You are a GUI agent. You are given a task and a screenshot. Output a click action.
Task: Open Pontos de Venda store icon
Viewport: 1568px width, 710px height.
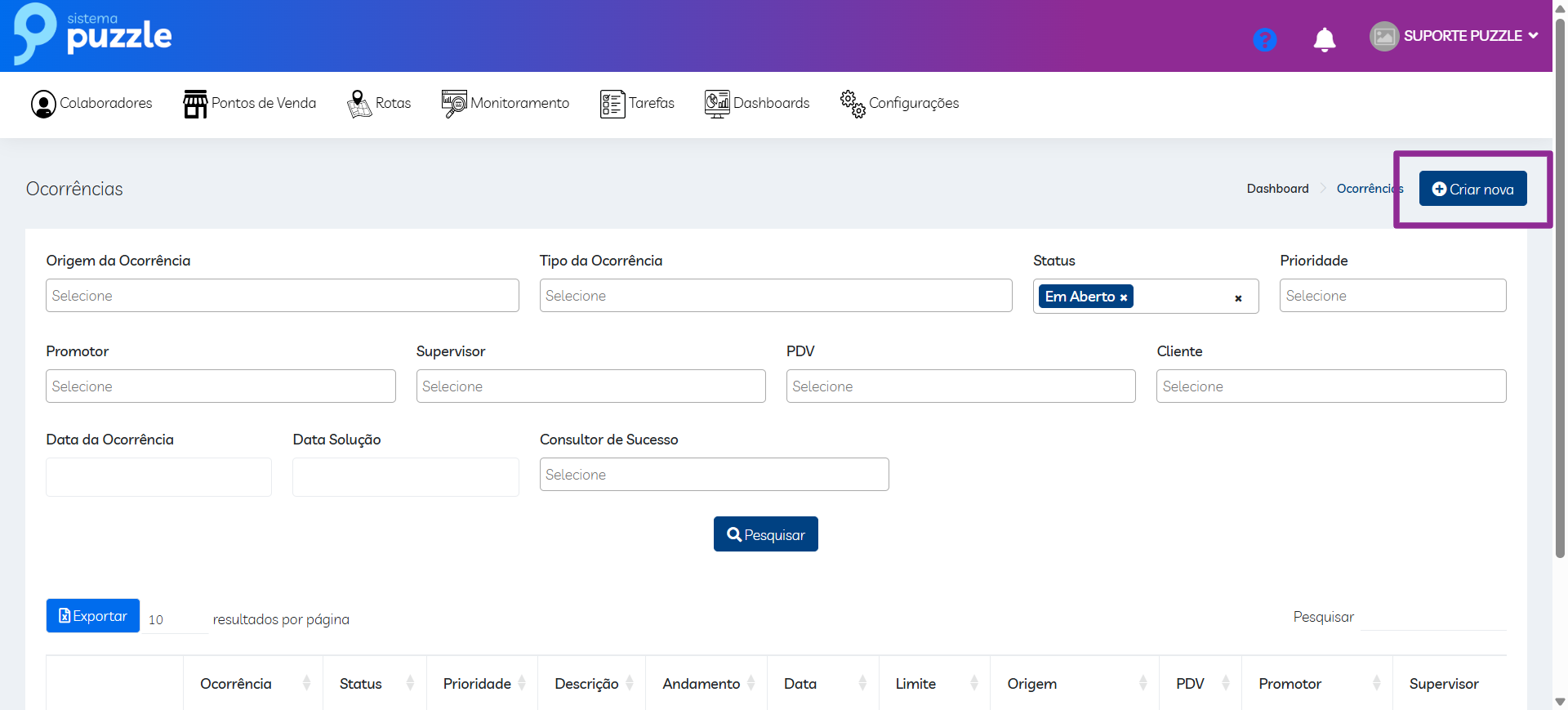click(195, 104)
